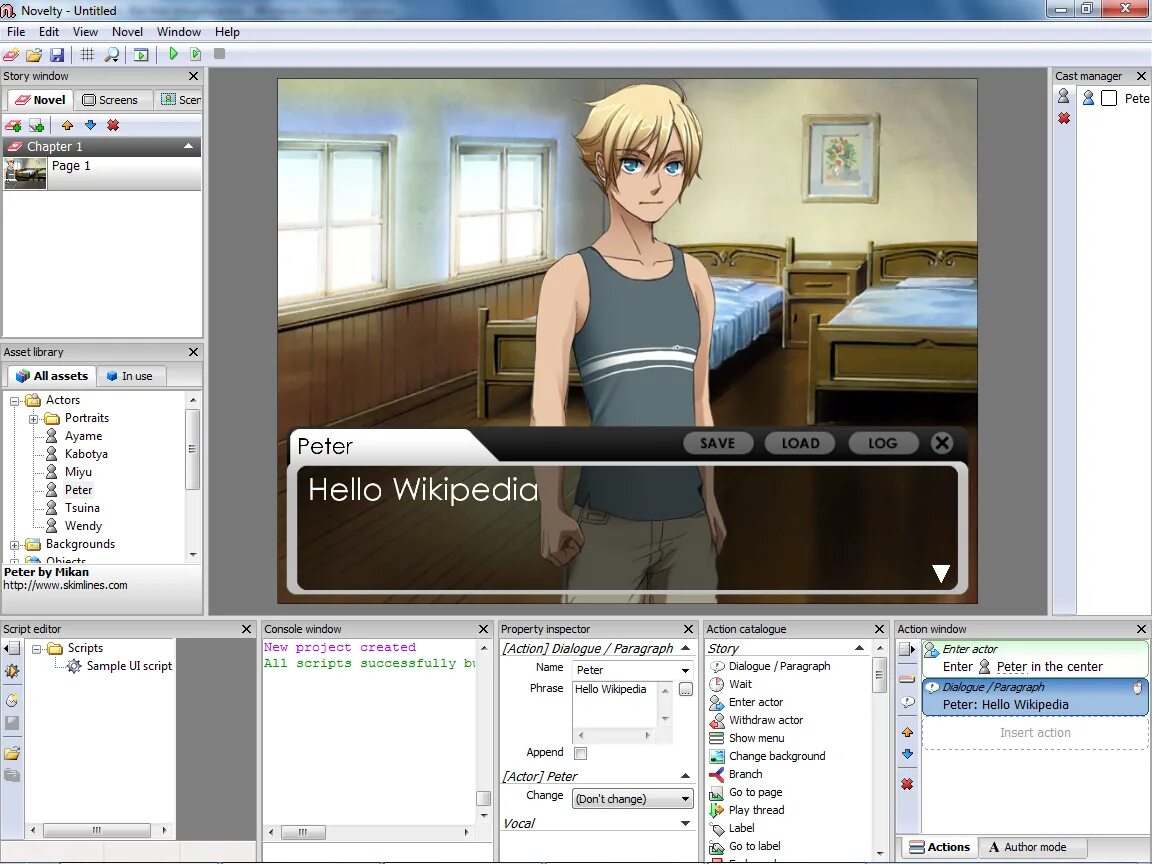Save the project with the floppy disk icon
The width and height of the screenshot is (1152, 864).
57,54
